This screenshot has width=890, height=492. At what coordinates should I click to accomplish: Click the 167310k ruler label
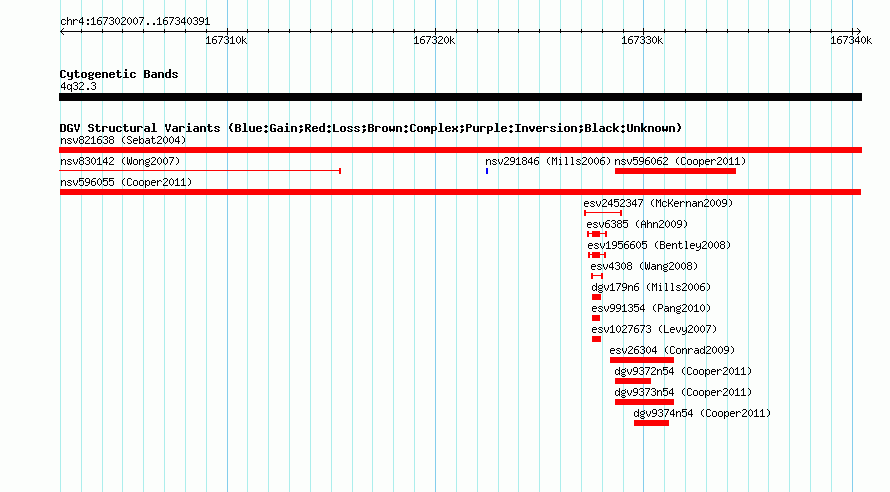click(x=226, y=40)
